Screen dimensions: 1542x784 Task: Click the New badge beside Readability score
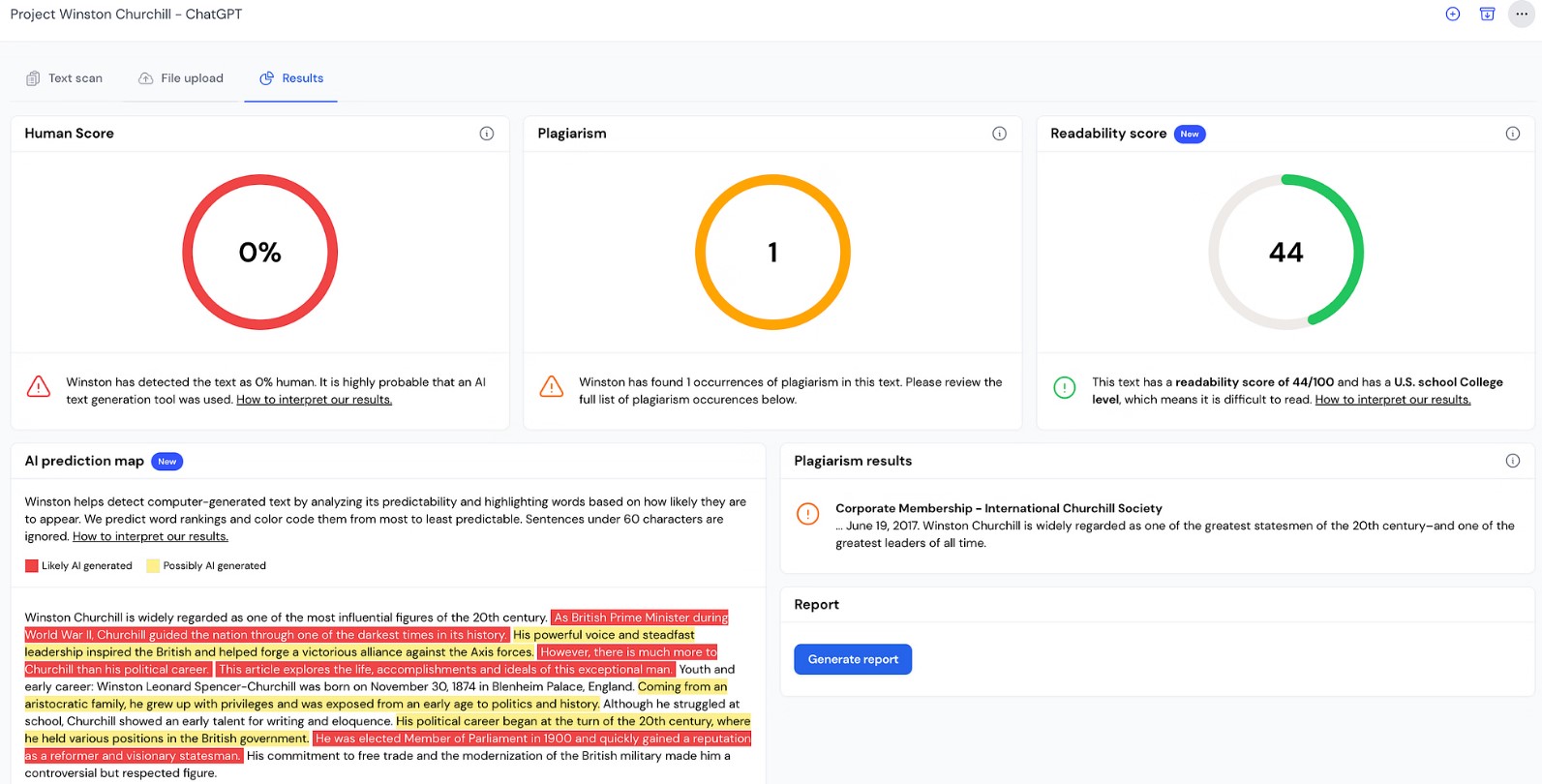1190,135
